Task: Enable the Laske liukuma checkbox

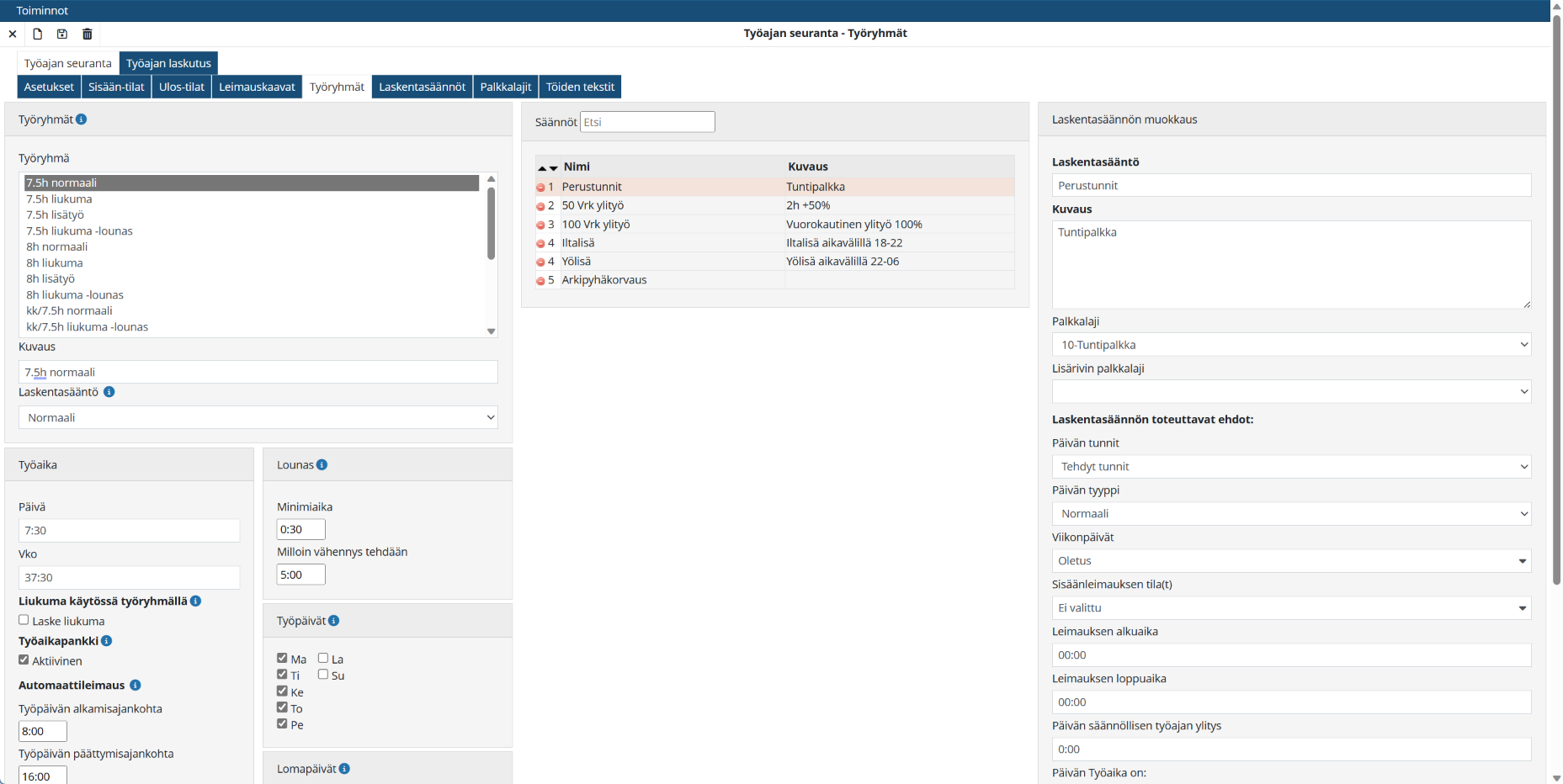Action: point(24,620)
